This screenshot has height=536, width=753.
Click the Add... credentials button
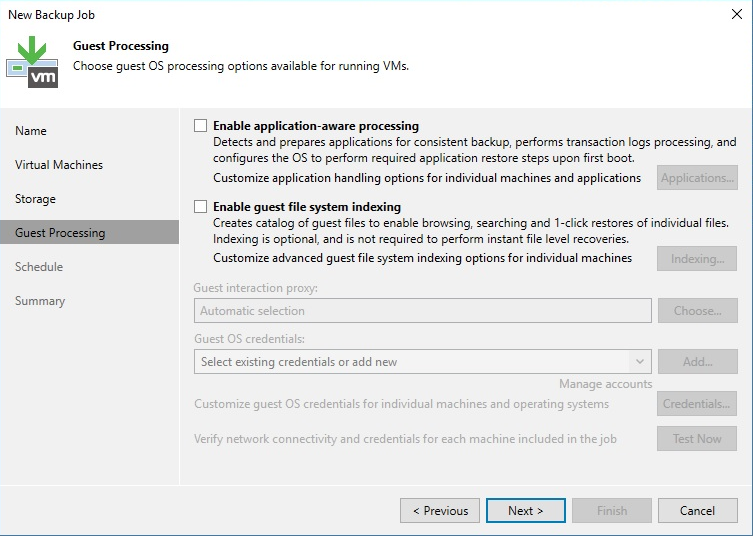(698, 362)
